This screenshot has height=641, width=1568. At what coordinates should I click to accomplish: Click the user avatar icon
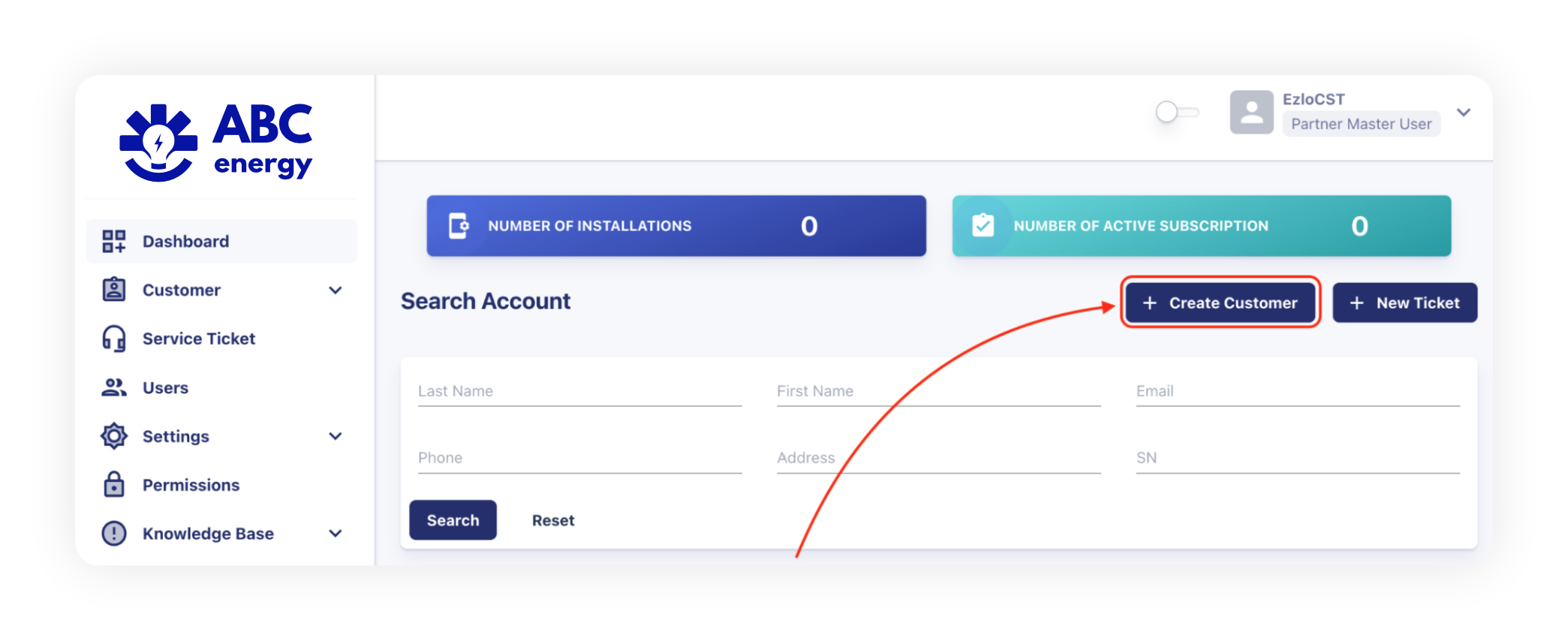[1251, 113]
